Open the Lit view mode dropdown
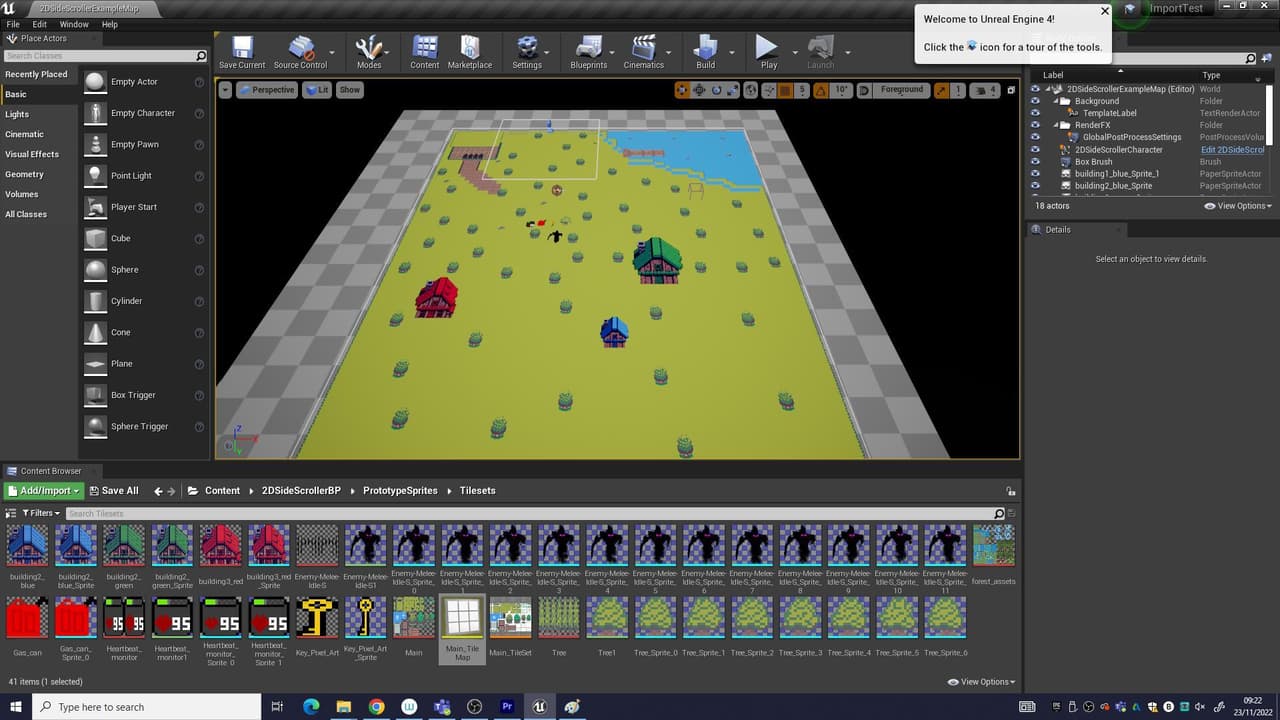1280x720 pixels. coord(317,90)
